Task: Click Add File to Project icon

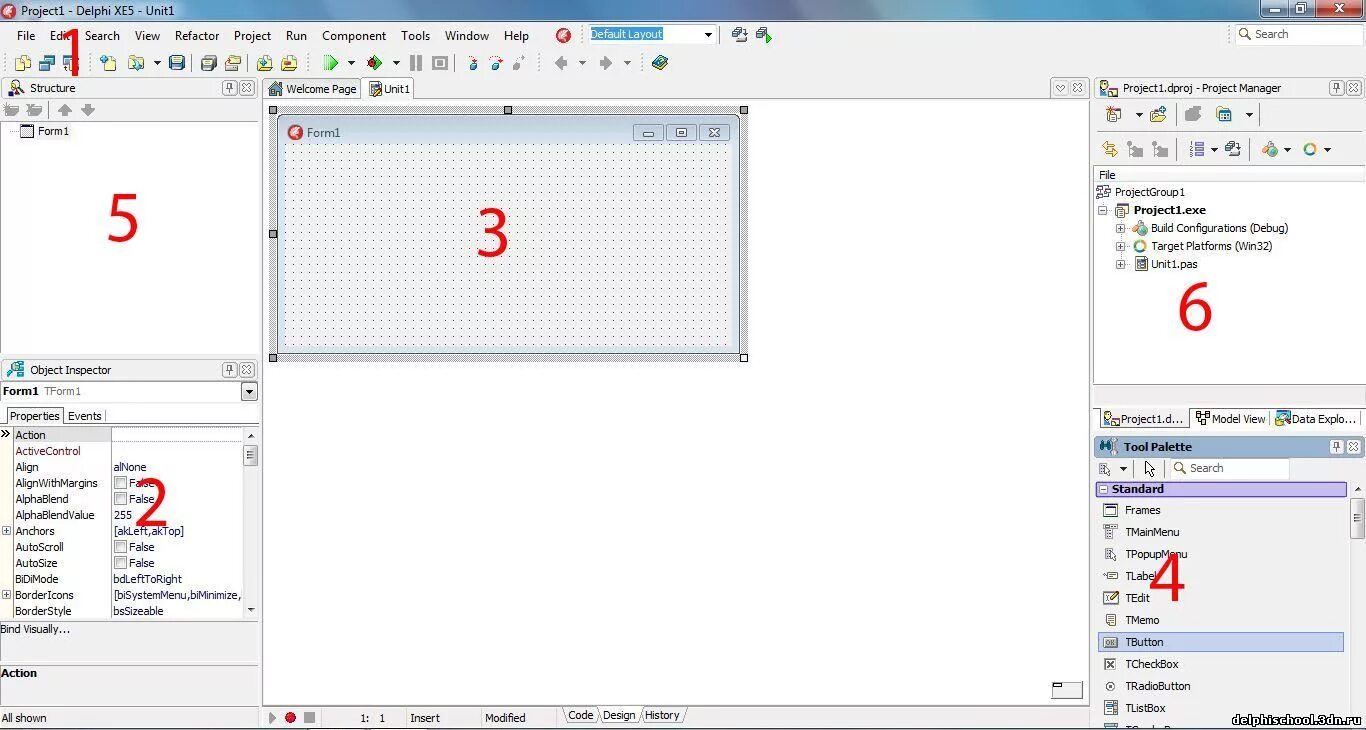Action: point(264,63)
